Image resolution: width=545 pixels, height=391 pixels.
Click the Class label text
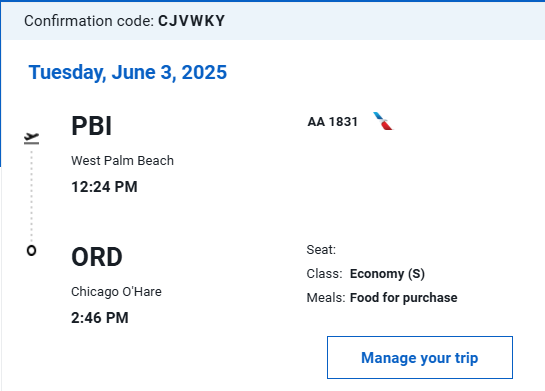click(324, 274)
